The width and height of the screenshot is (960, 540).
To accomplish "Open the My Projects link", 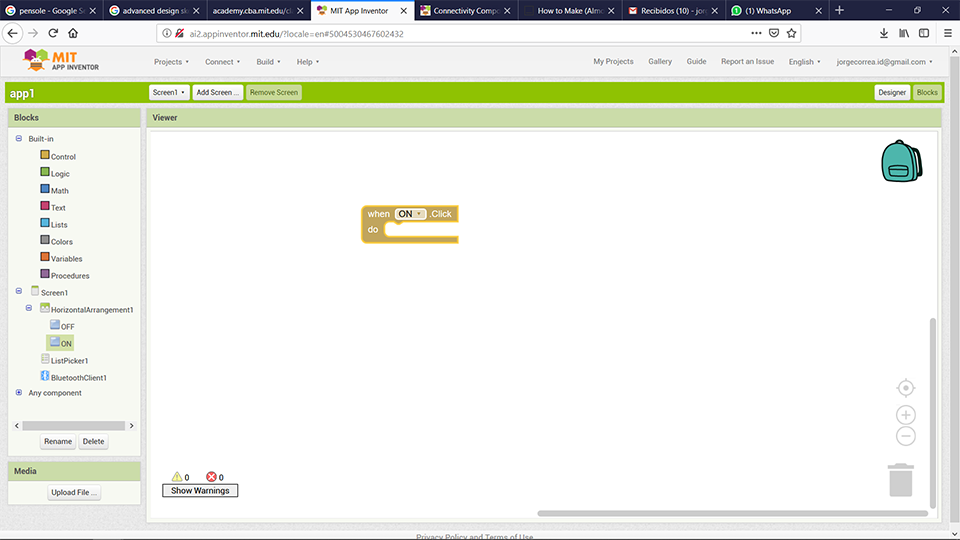I will (x=613, y=61).
